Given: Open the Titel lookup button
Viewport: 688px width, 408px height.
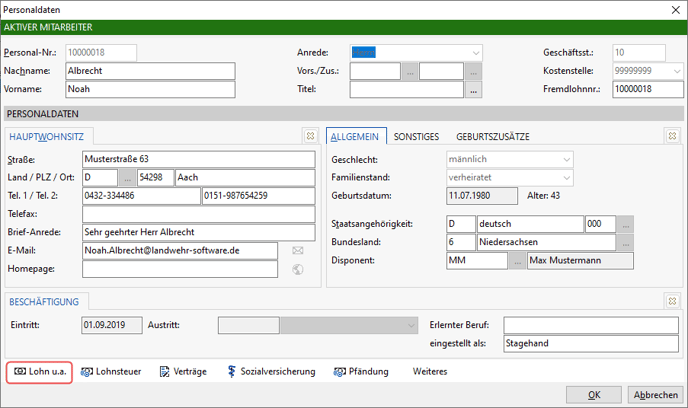Looking at the screenshot, I should [x=473, y=89].
